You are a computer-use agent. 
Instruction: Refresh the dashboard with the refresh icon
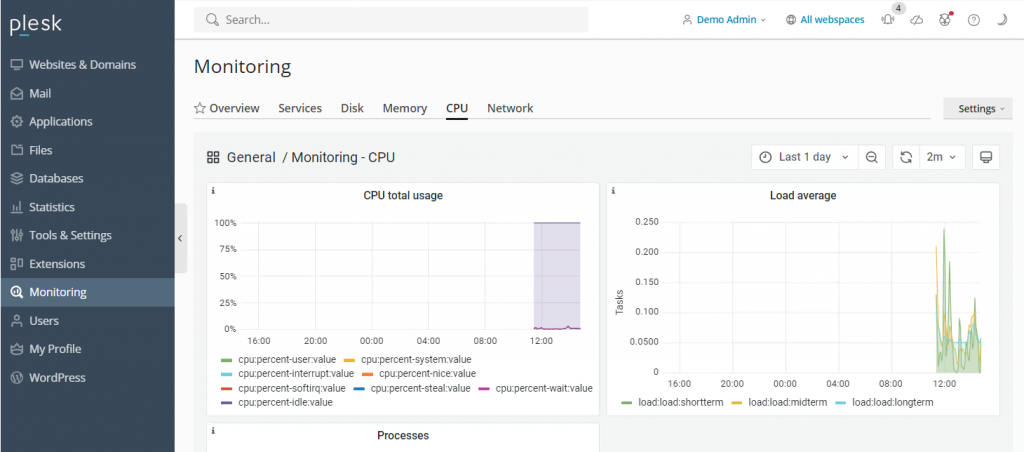(x=906, y=157)
